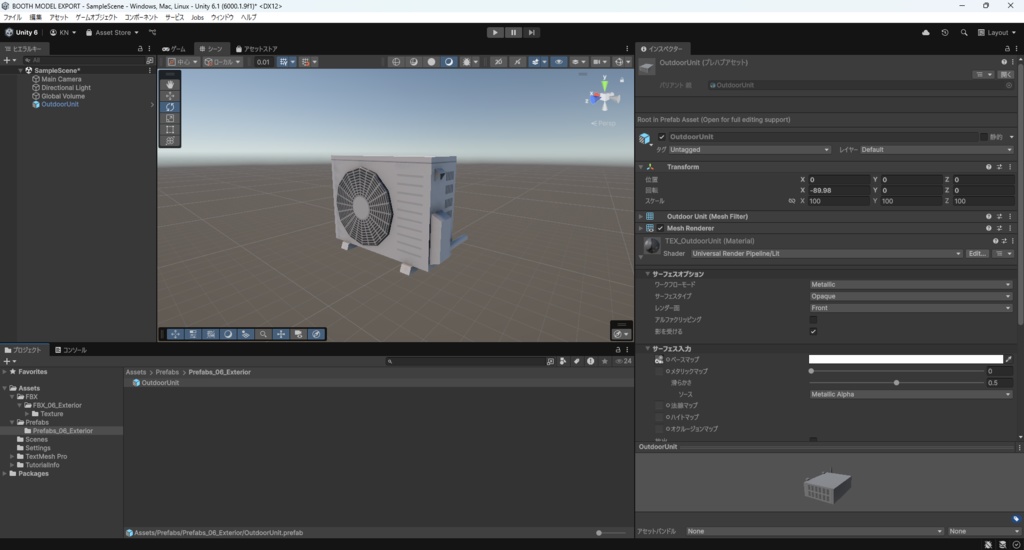The width and height of the screenshot is (1024, 550).
Task: Open the Layout dropdown
Action: coord(997,33)
